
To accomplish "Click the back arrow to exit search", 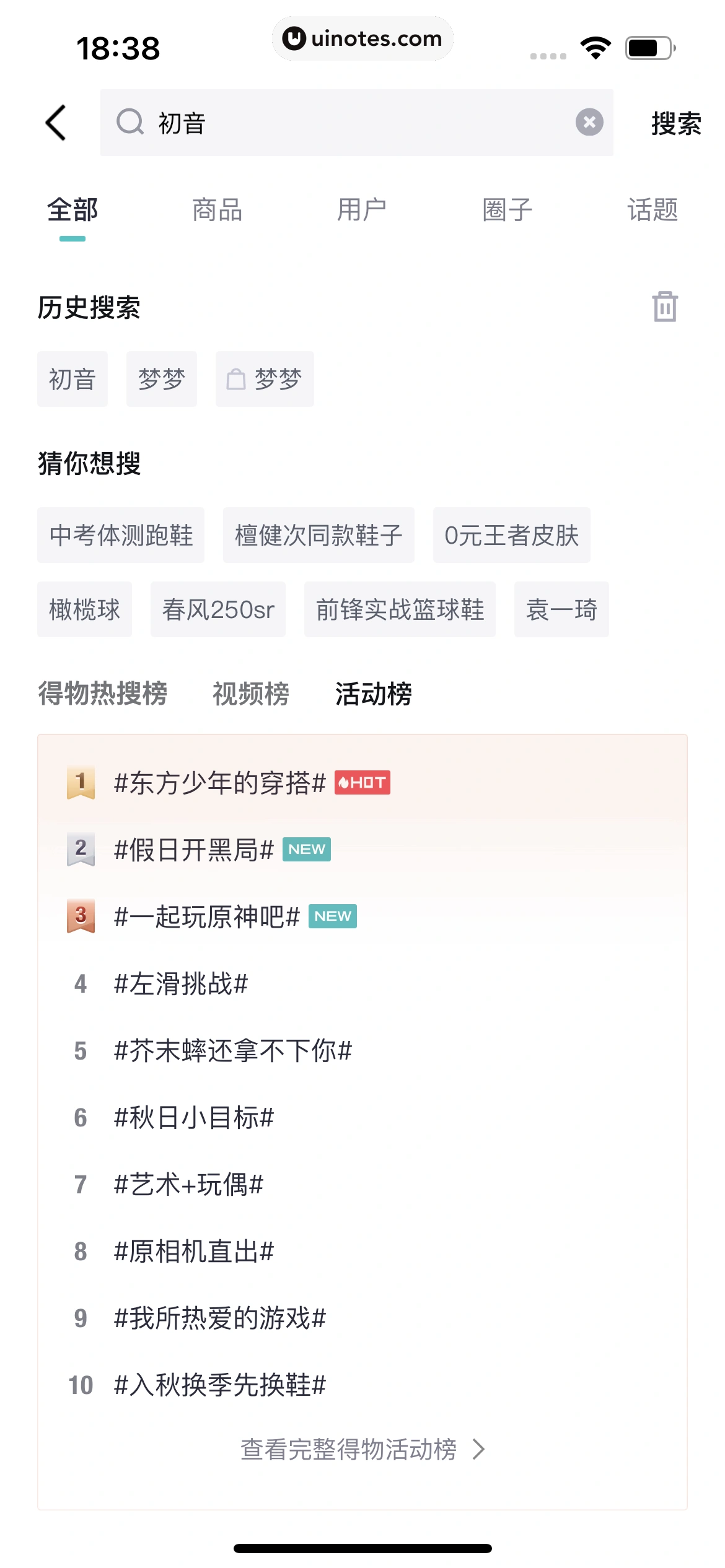I will [56, 123].
